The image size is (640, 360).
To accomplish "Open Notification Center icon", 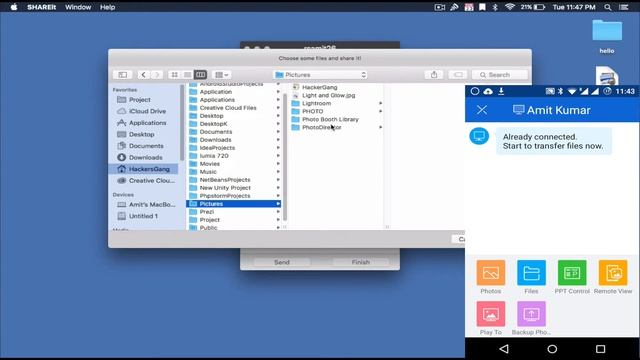I will (624, 7).
